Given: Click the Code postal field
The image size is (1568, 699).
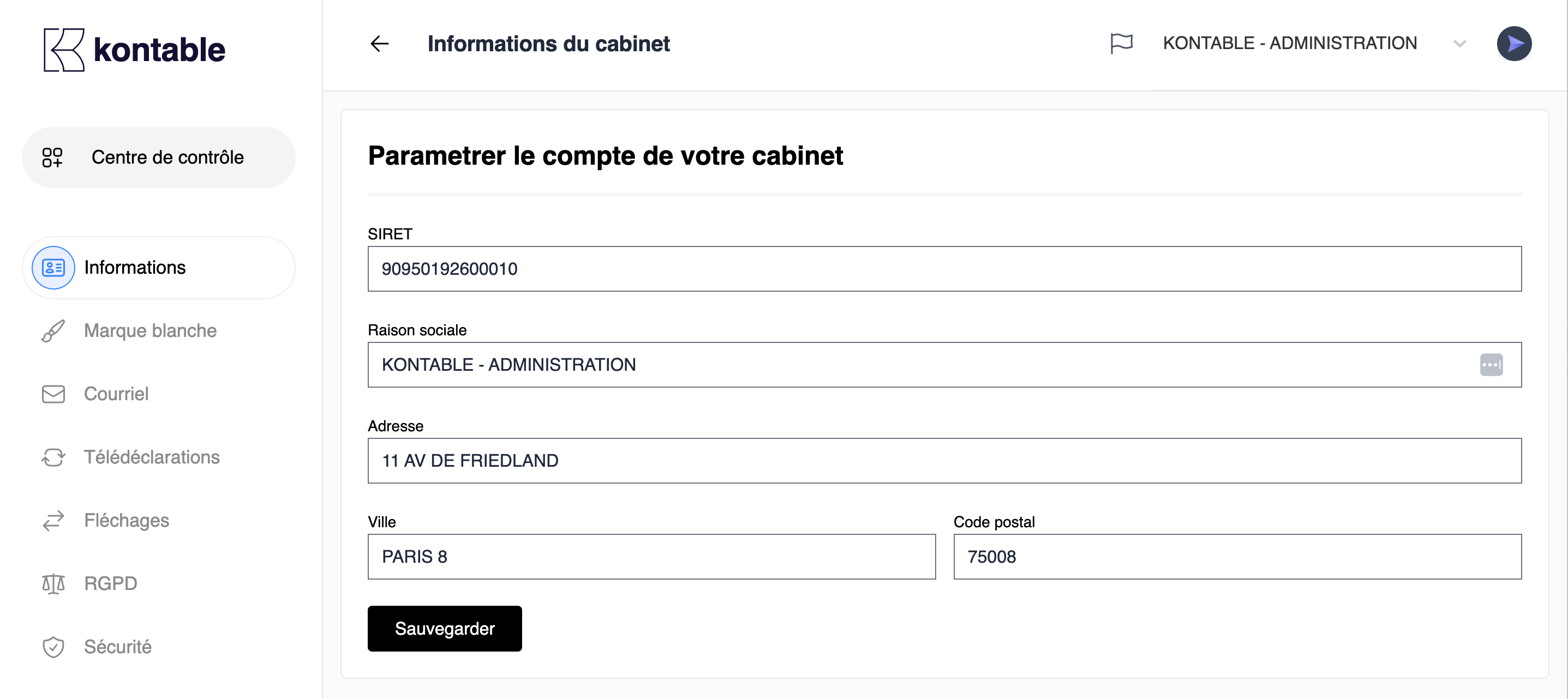Looking at the screenshot, I should click(1237, 557).
